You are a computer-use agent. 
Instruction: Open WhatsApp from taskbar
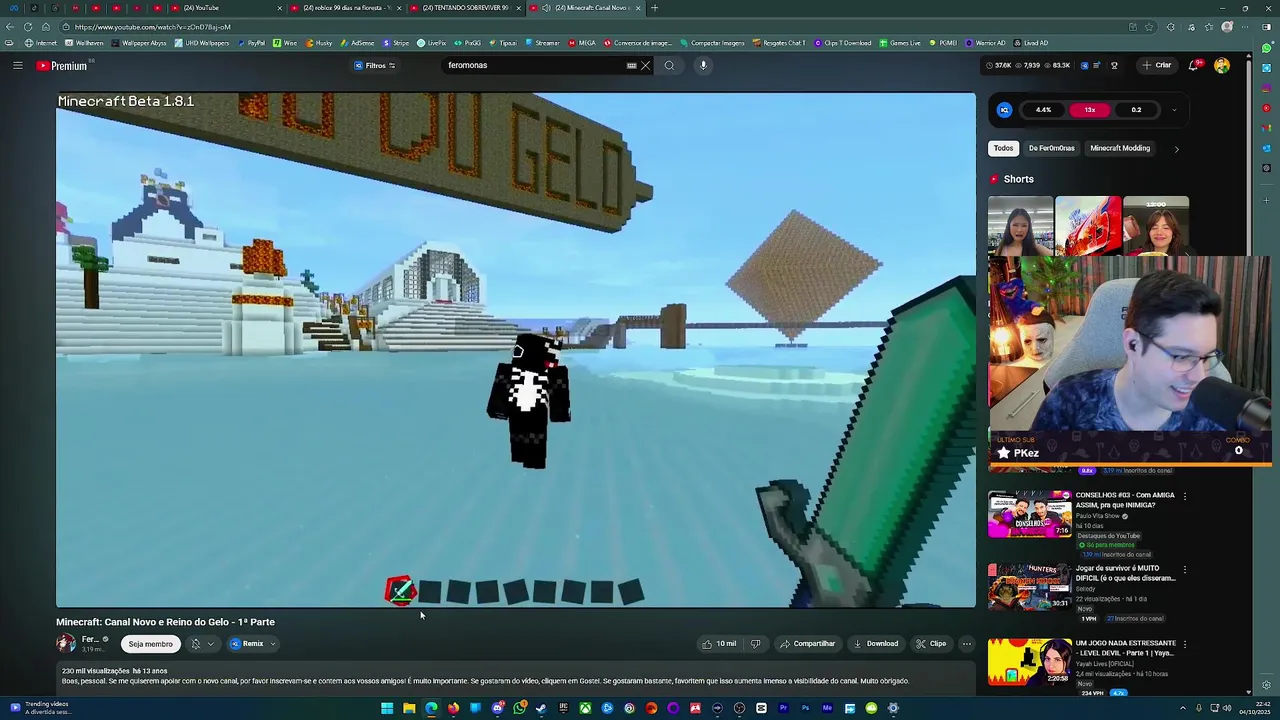(519, 709)
